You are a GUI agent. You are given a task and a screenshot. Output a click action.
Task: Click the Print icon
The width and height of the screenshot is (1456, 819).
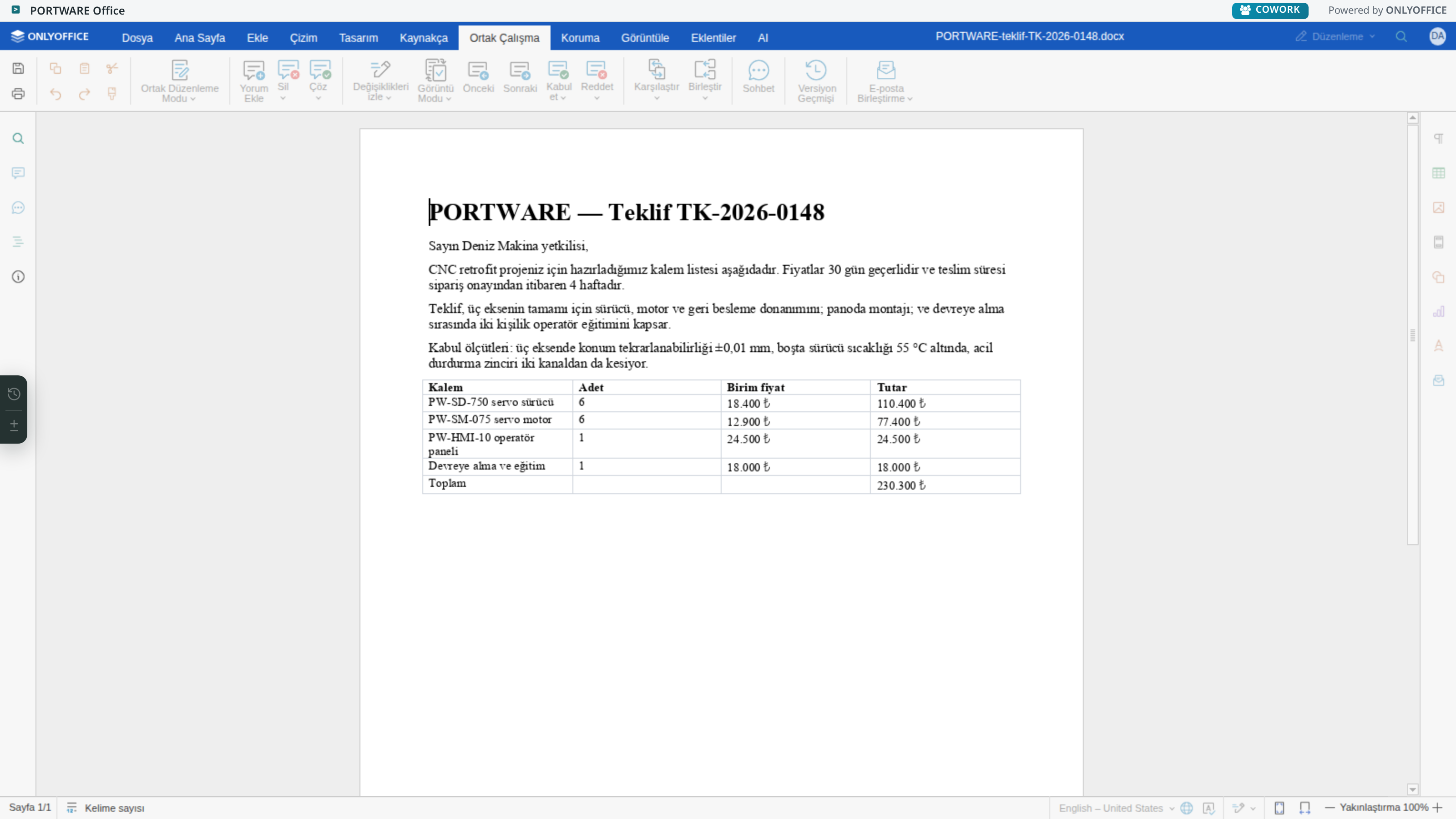18,94
